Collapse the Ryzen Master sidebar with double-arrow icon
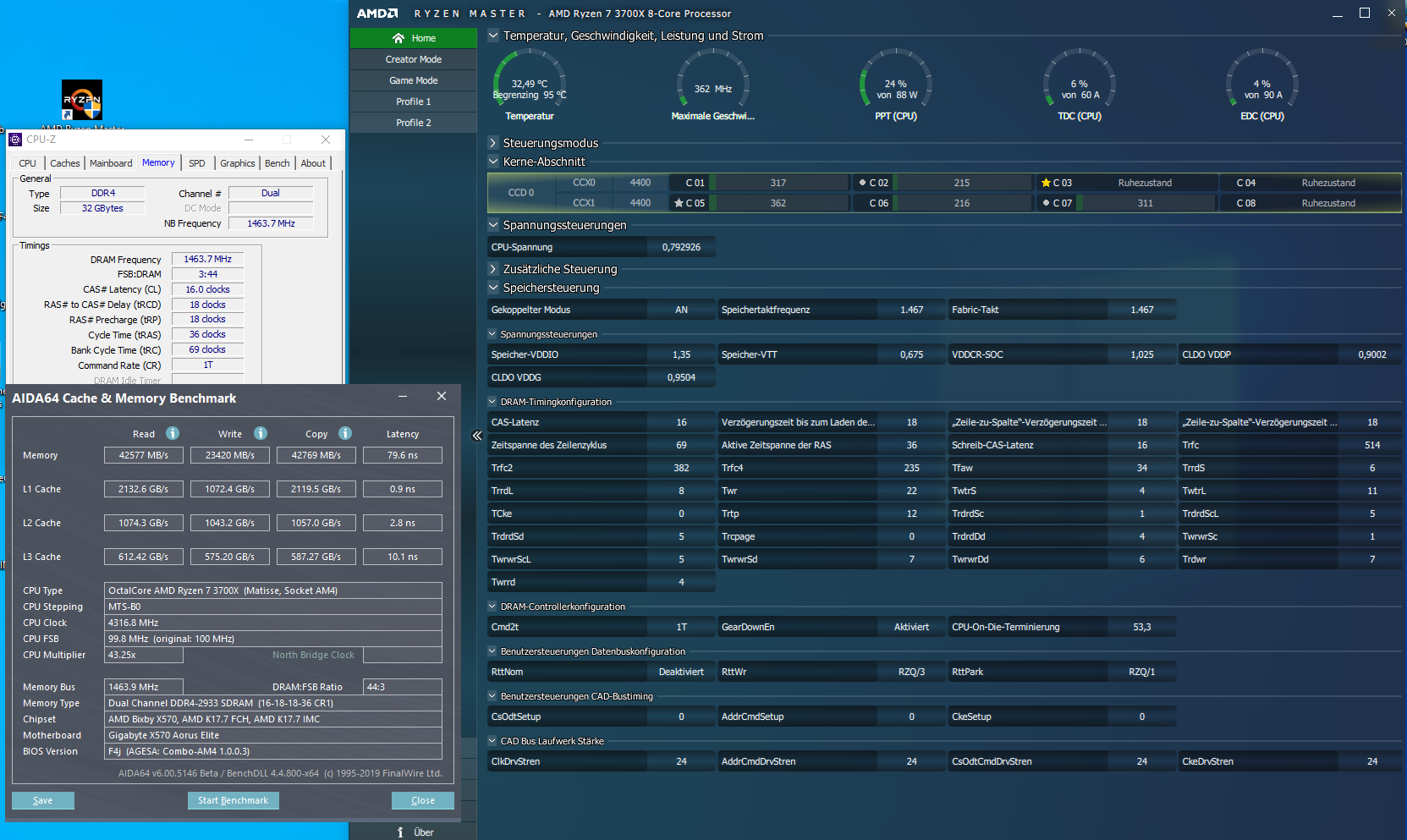Screen dimensions: 1407x840 [x=477, y=436]
